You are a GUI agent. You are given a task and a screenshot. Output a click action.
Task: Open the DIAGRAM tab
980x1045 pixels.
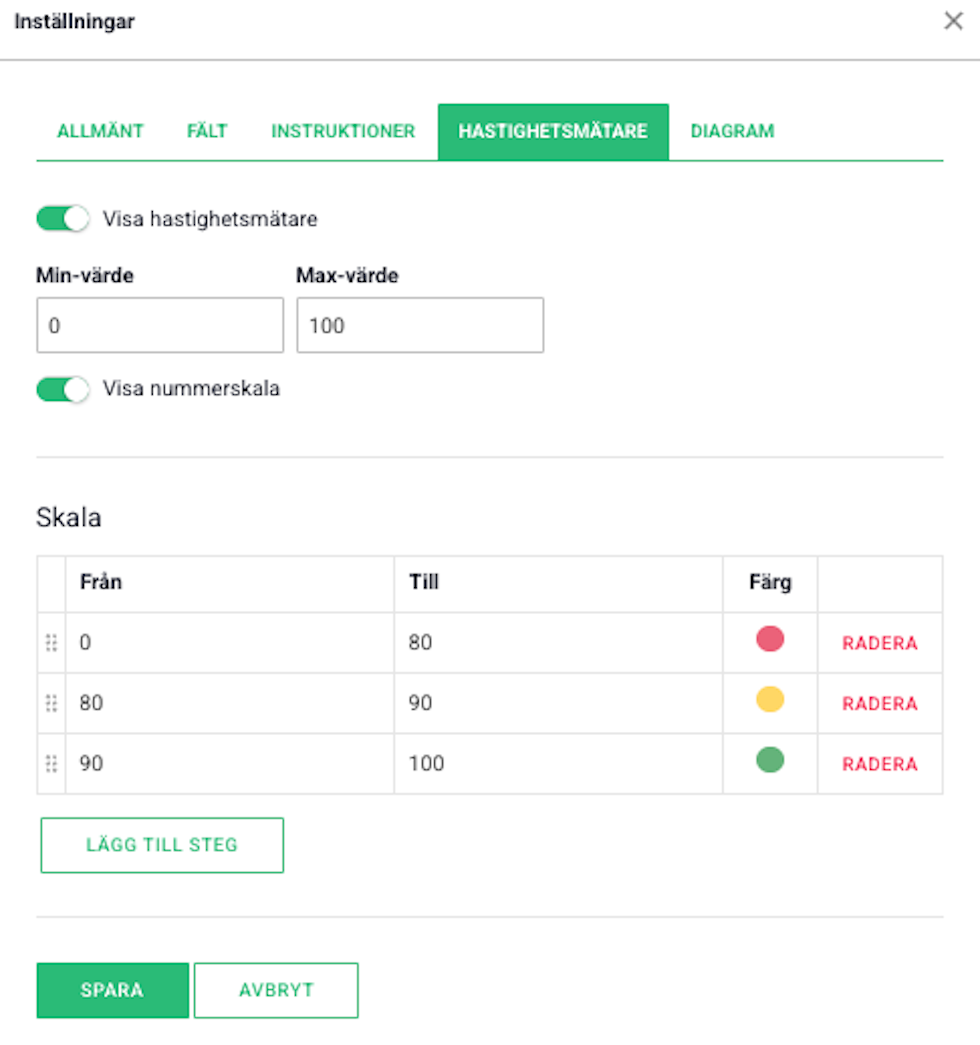pyautogui.click(x=732, y=131)
